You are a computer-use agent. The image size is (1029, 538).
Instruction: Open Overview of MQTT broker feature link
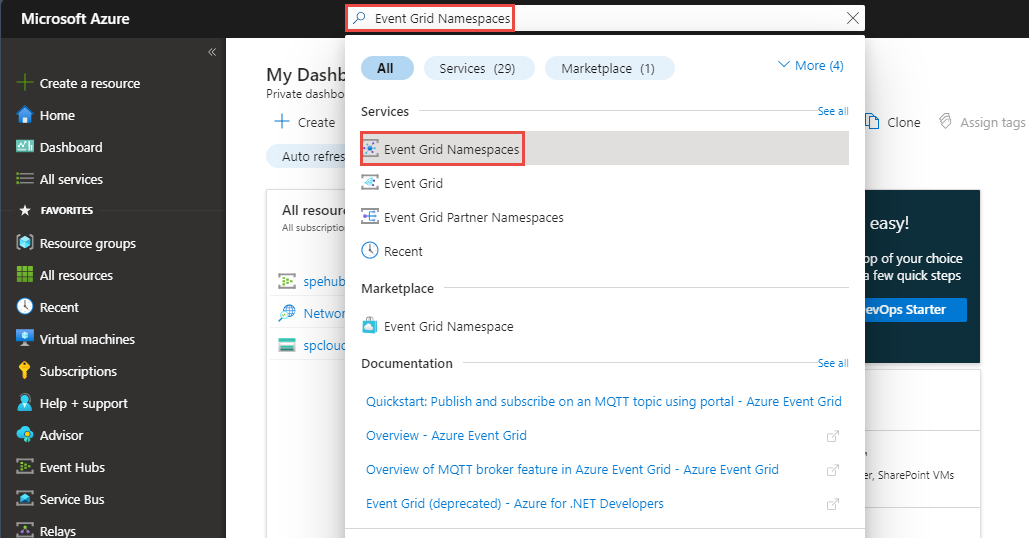click(572, 470)
